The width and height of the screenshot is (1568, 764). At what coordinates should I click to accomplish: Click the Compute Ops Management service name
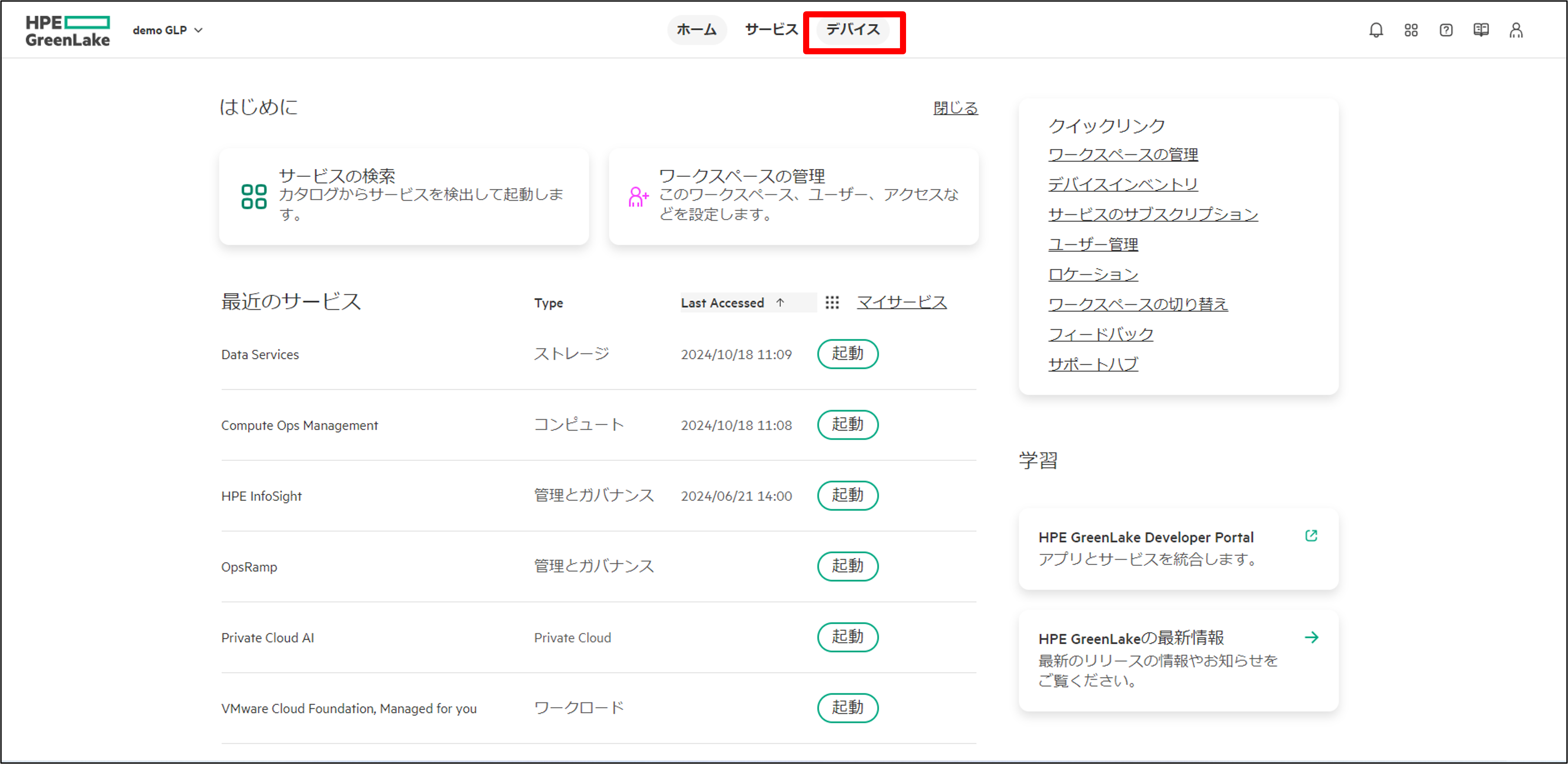click(x=299, y=425)
